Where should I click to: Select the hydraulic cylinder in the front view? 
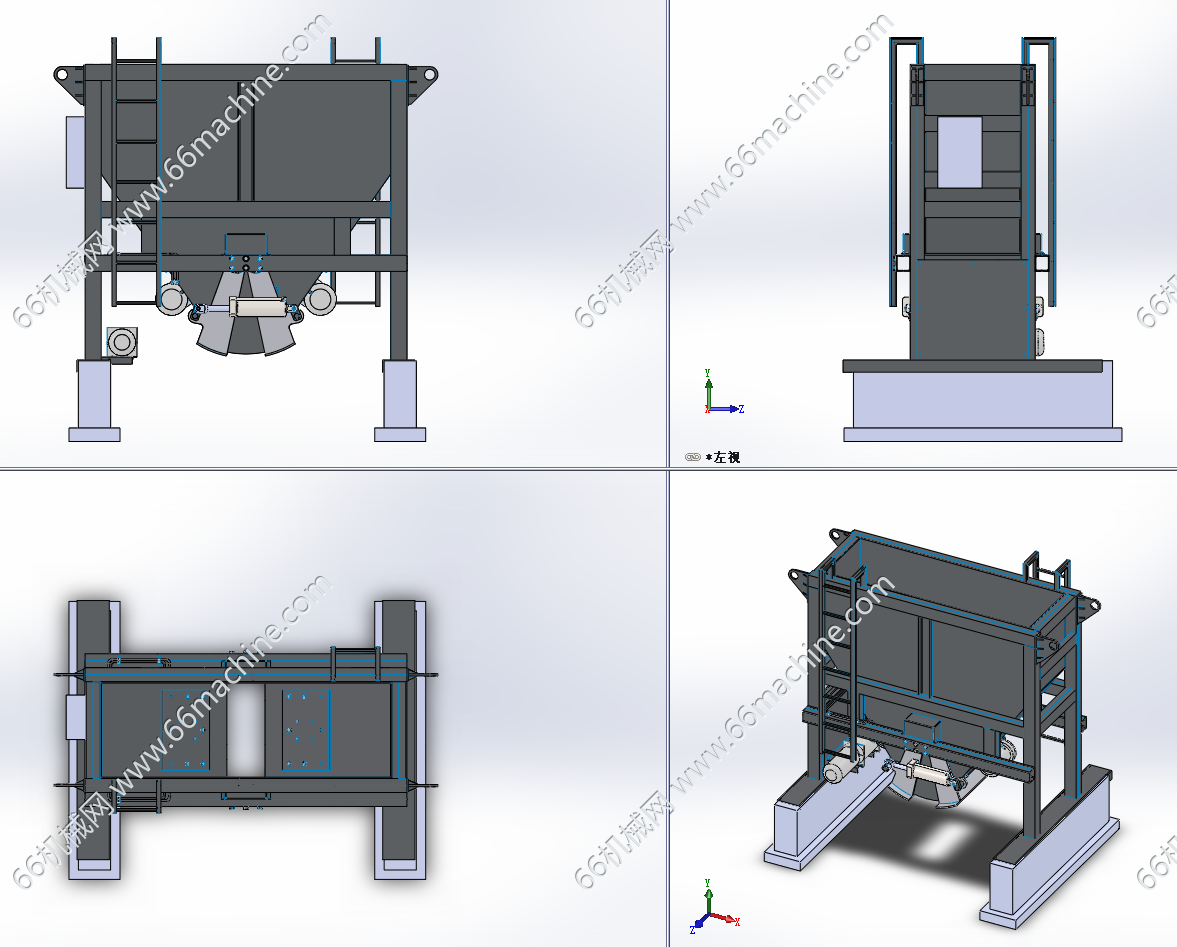(x=257, y=307)
